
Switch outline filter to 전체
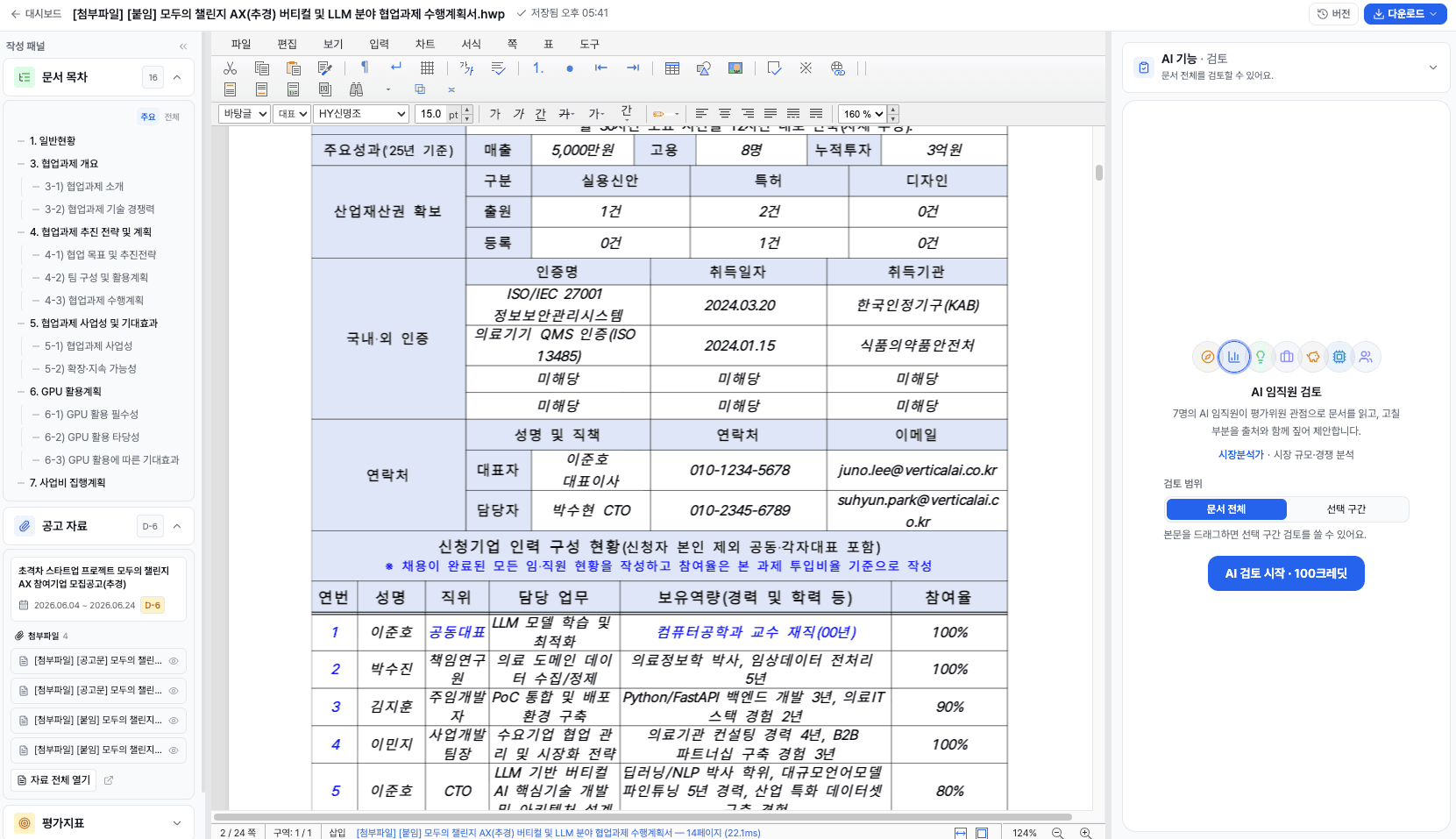tap(172, 117)
